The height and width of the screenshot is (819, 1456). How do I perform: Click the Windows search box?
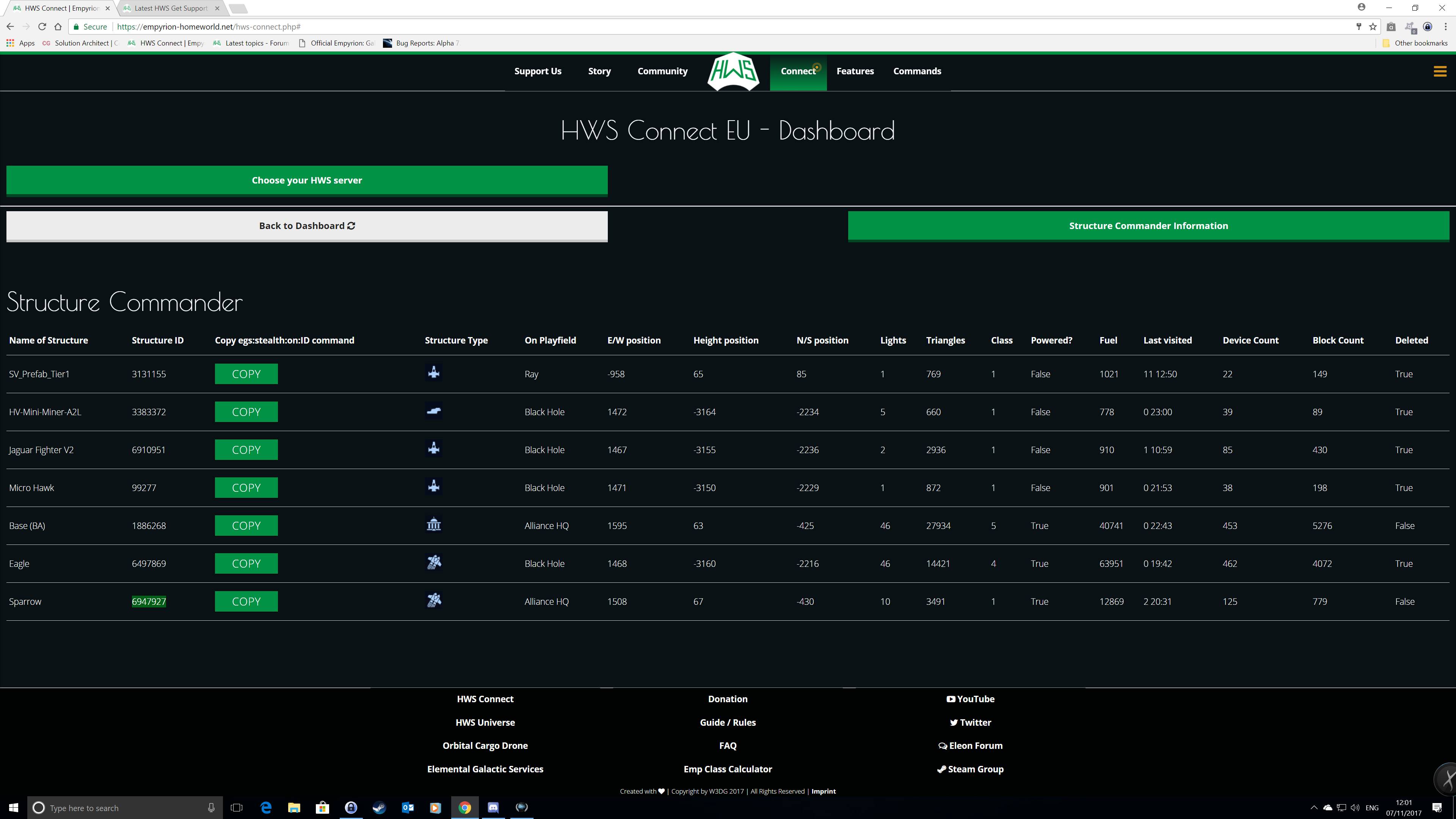[125, 808]
